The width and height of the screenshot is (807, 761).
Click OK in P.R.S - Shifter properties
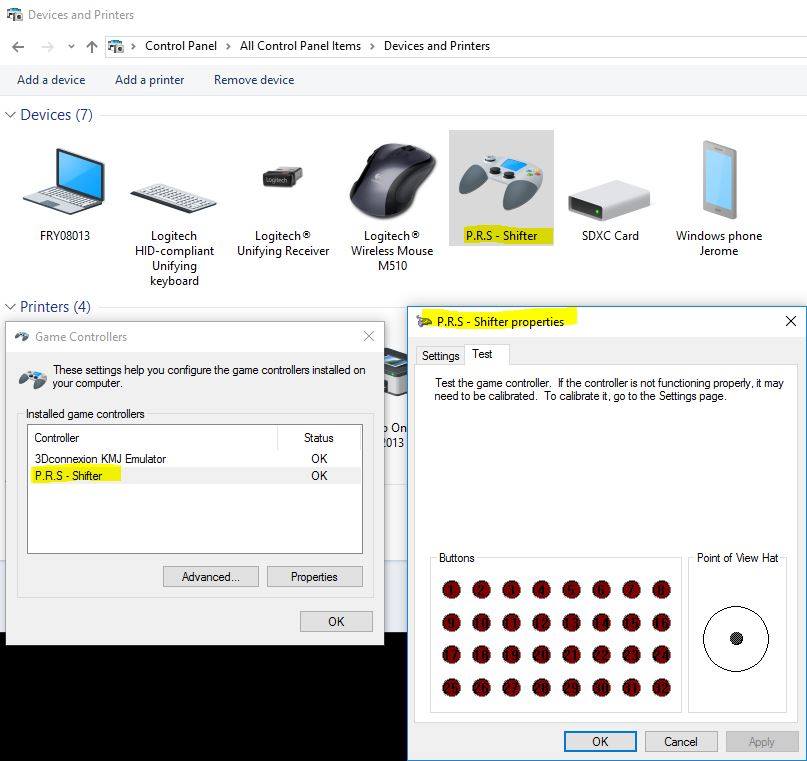[x=600, y=741]
